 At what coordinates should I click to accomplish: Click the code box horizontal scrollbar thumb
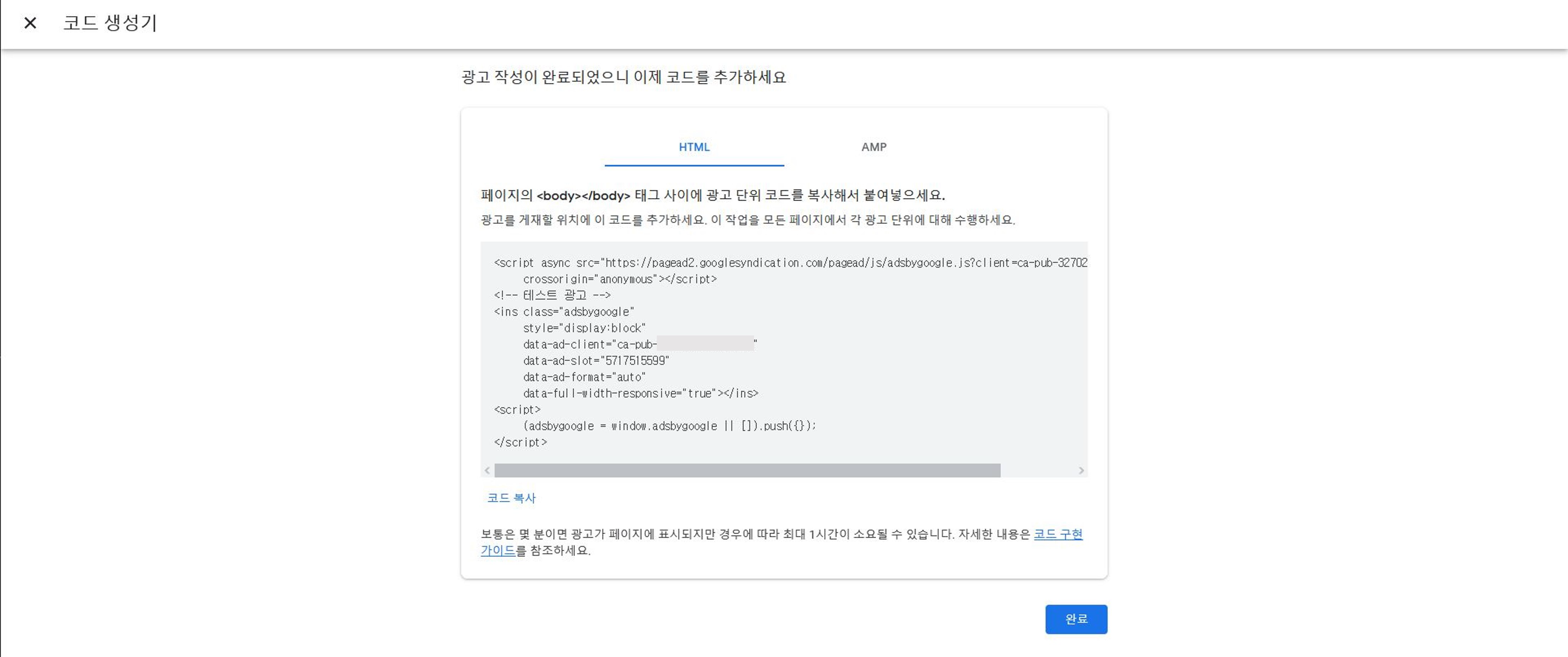coord(747,470)
